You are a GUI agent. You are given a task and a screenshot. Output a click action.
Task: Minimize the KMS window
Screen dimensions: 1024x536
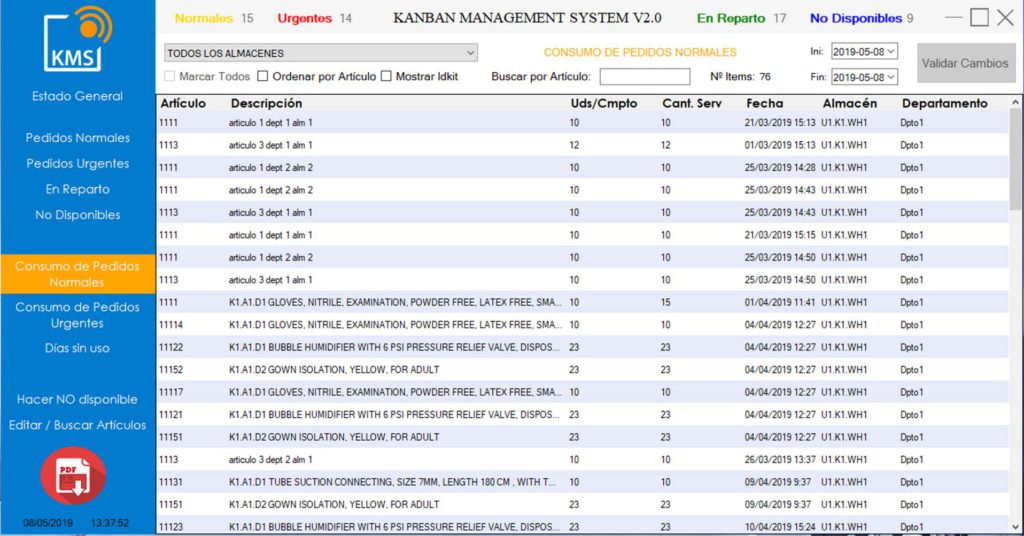click(953, 18)
